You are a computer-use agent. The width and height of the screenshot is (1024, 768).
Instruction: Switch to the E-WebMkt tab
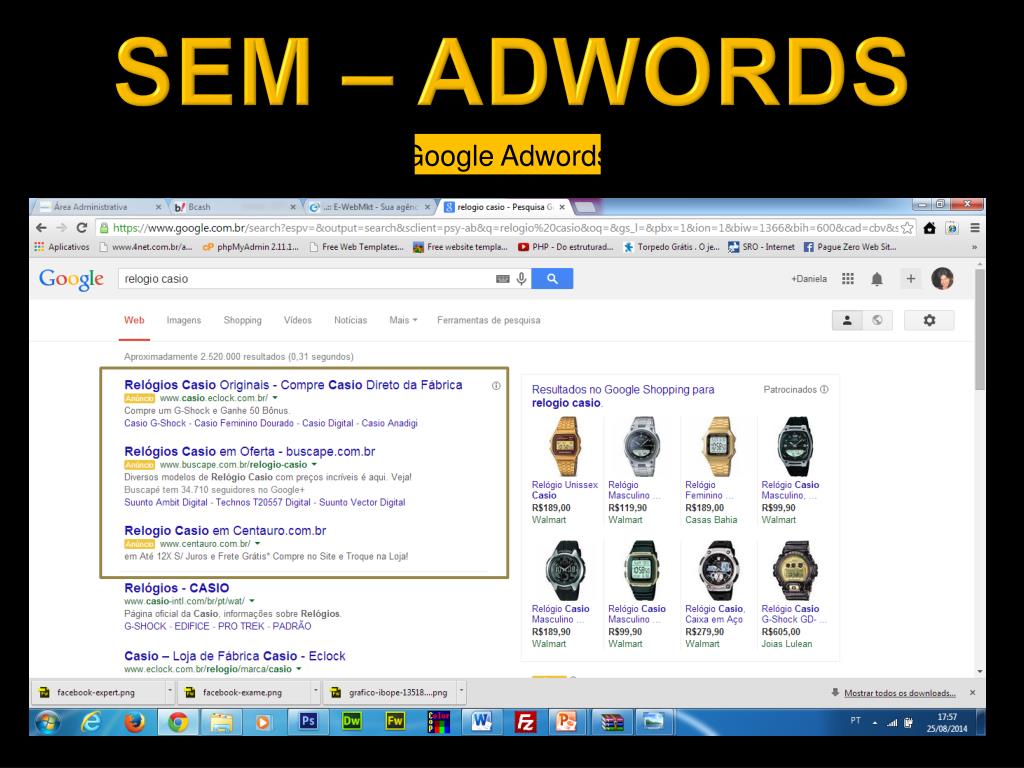point(369,207)
